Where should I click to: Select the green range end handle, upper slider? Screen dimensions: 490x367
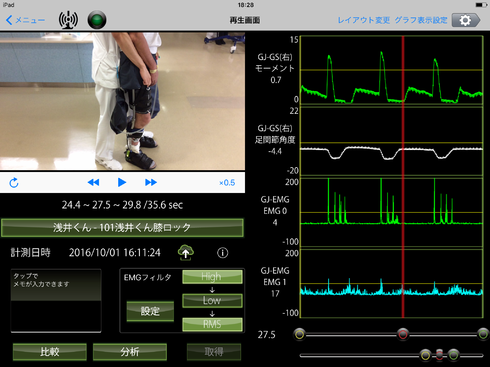coord(483,334)
